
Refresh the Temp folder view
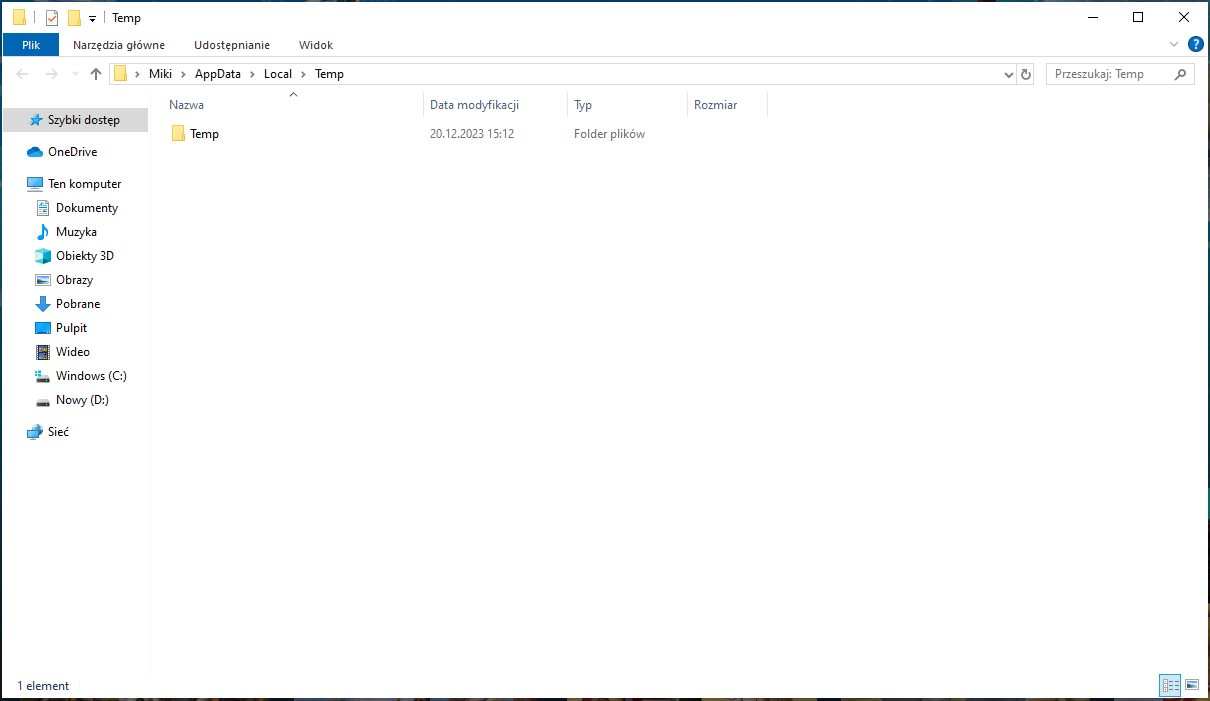1025,74
